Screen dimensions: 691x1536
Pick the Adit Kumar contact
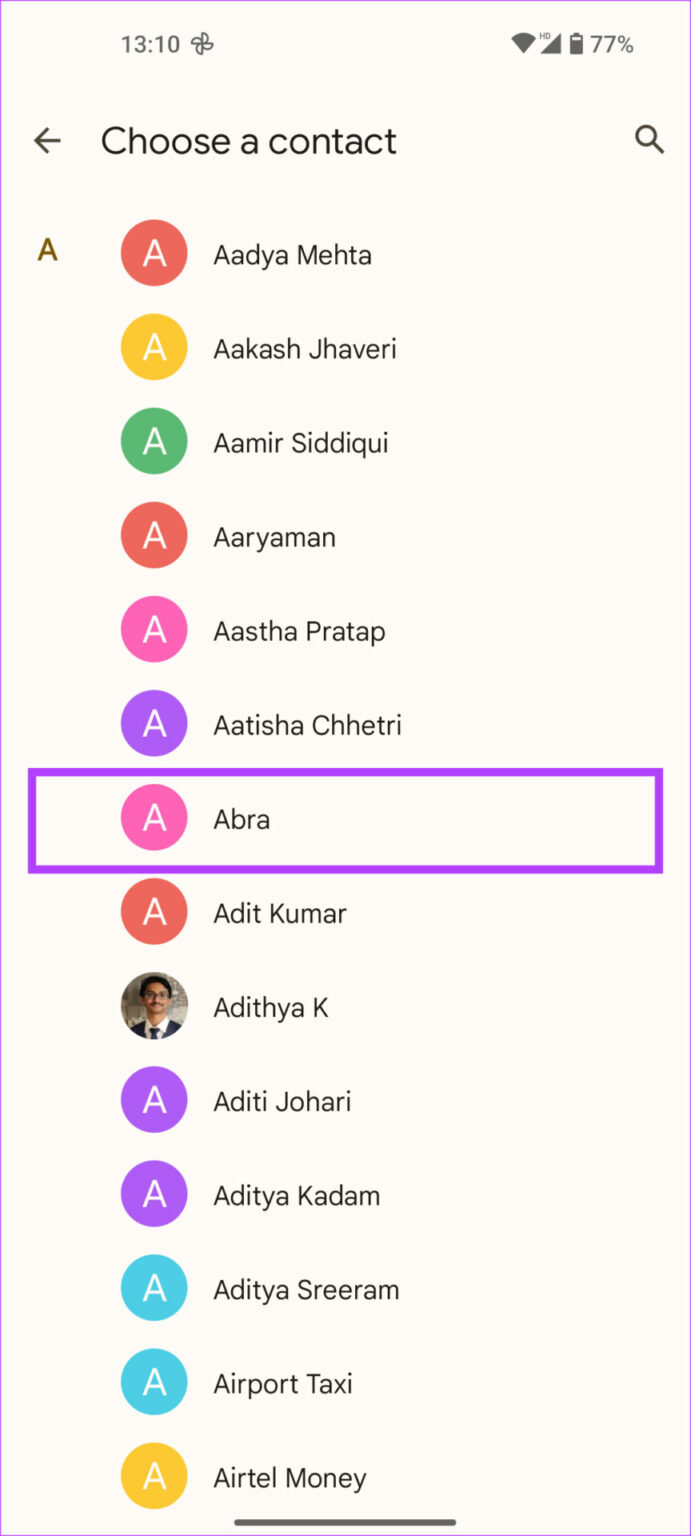[280, 913]
